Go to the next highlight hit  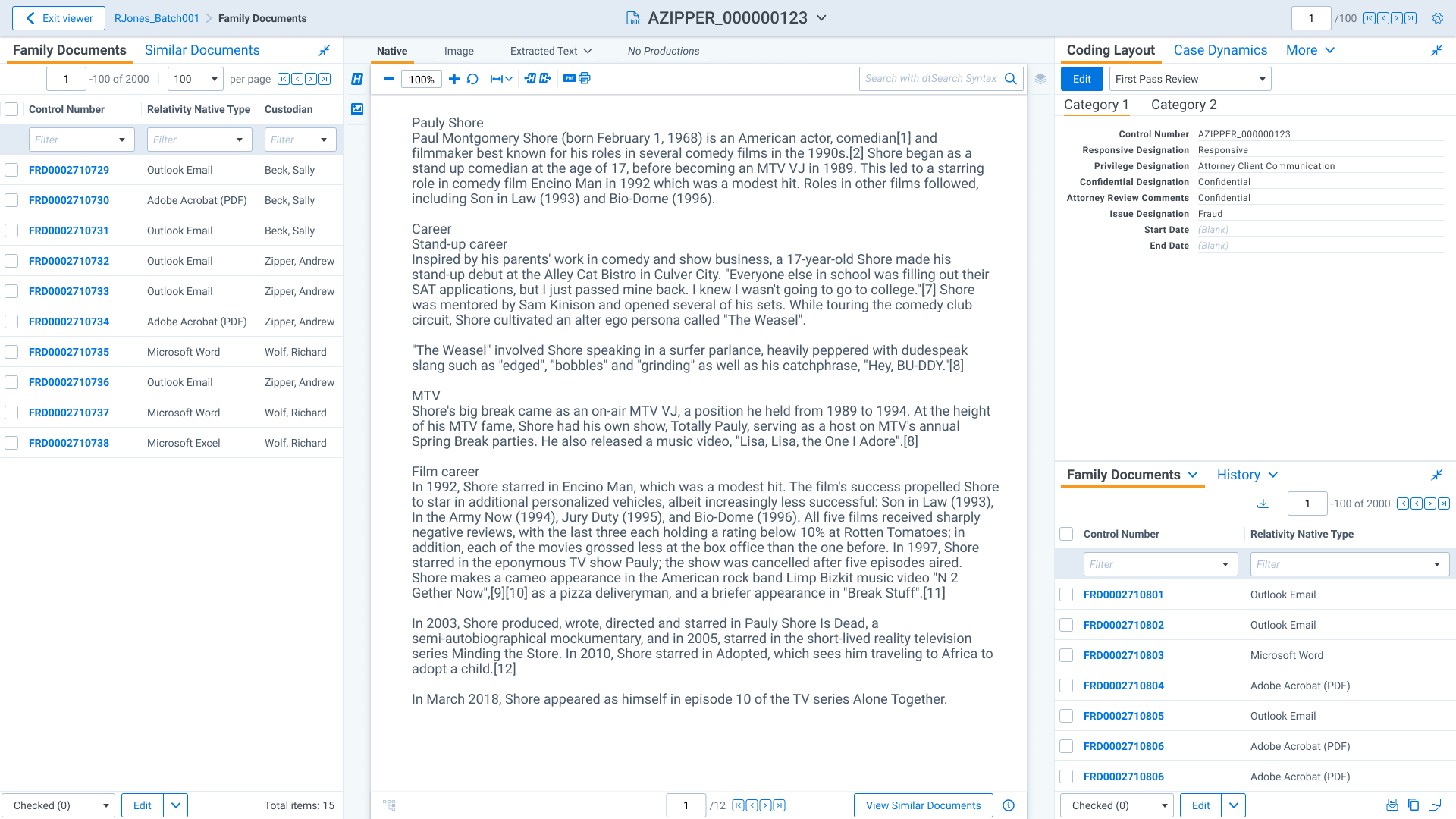[545, 79]
